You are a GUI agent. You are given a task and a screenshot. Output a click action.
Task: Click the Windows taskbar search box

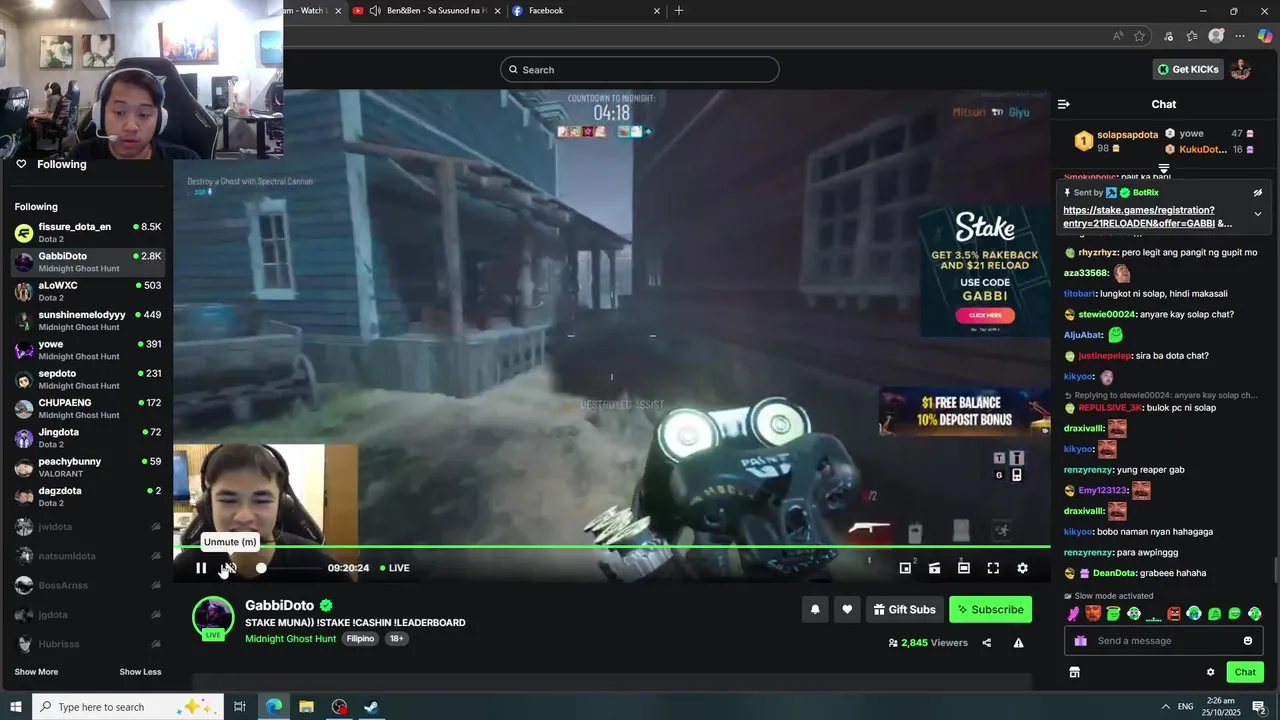click(x=128, y=707)
